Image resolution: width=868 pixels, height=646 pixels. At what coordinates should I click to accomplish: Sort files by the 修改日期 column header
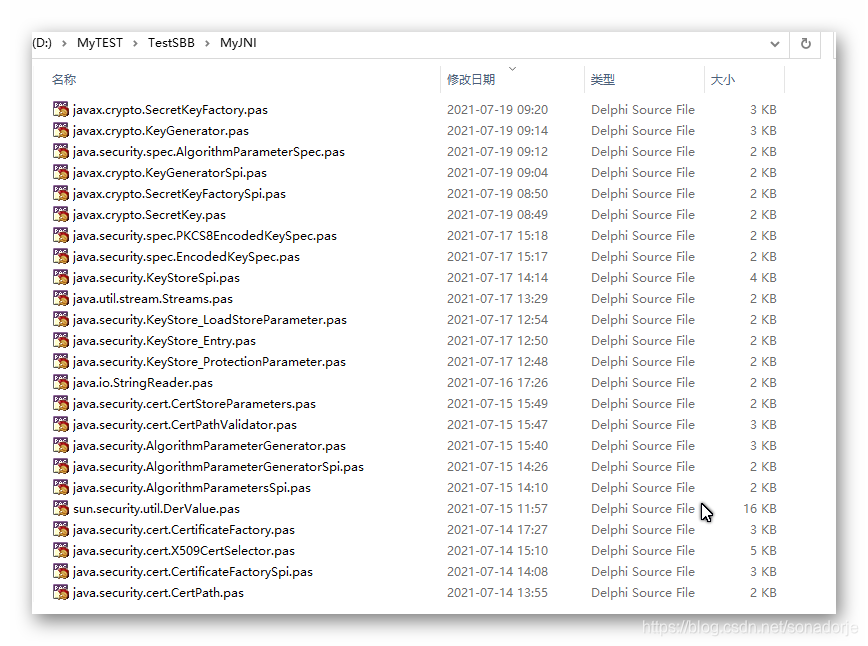point(471,80)
